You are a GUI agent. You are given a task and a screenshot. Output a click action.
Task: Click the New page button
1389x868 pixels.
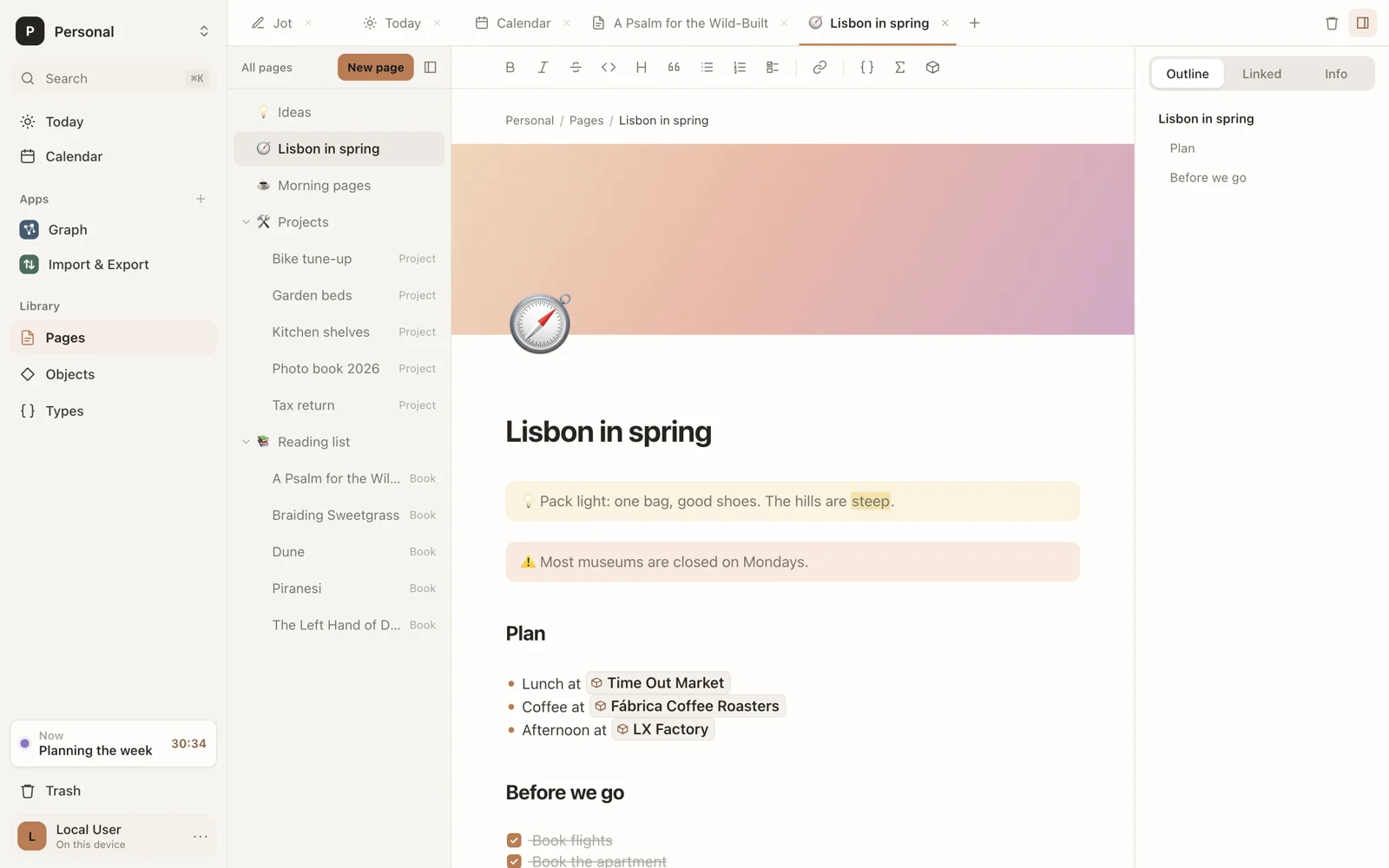[x=376, y=68]
